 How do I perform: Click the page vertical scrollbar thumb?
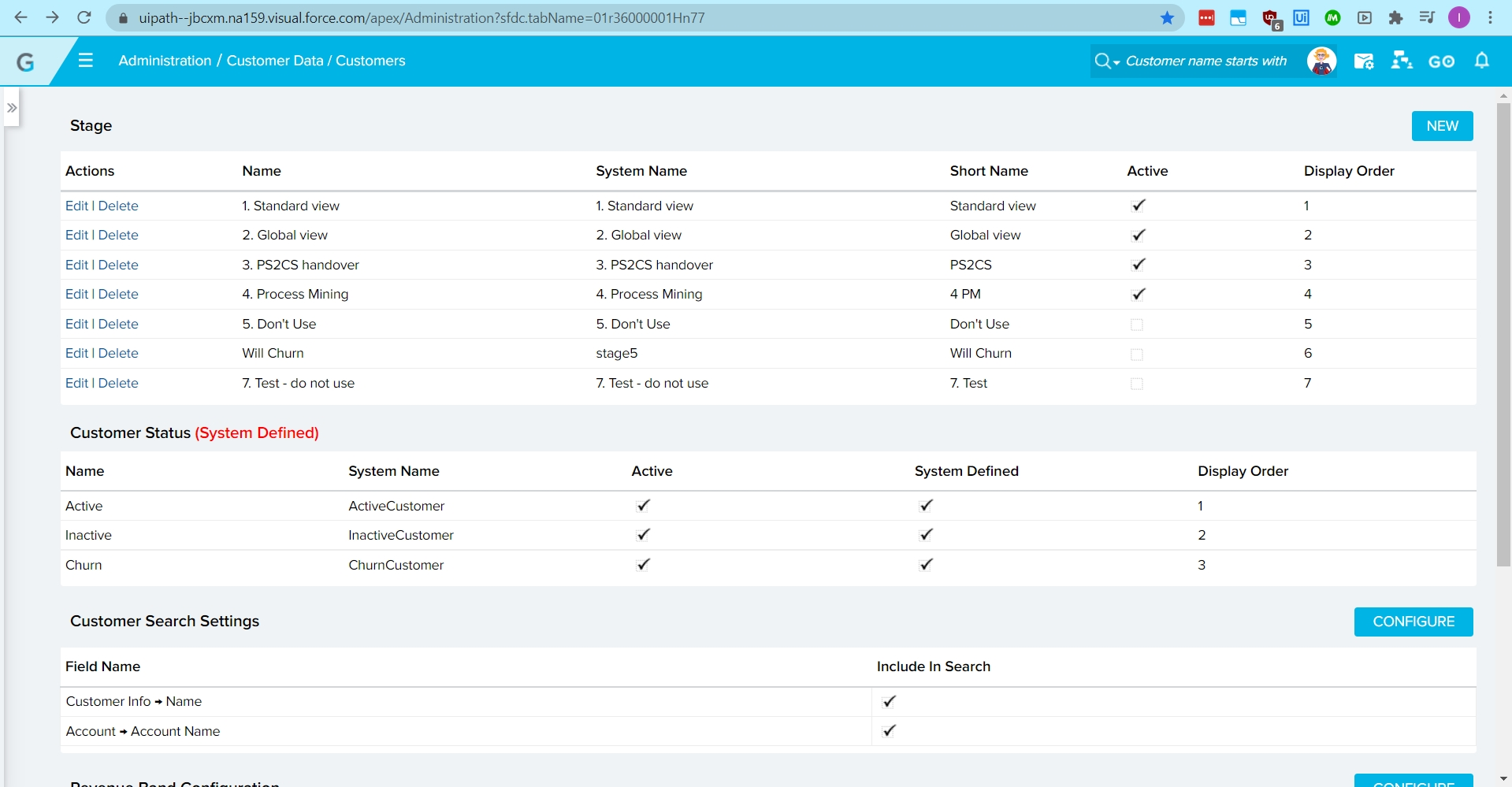click(x=1503, y=335)
